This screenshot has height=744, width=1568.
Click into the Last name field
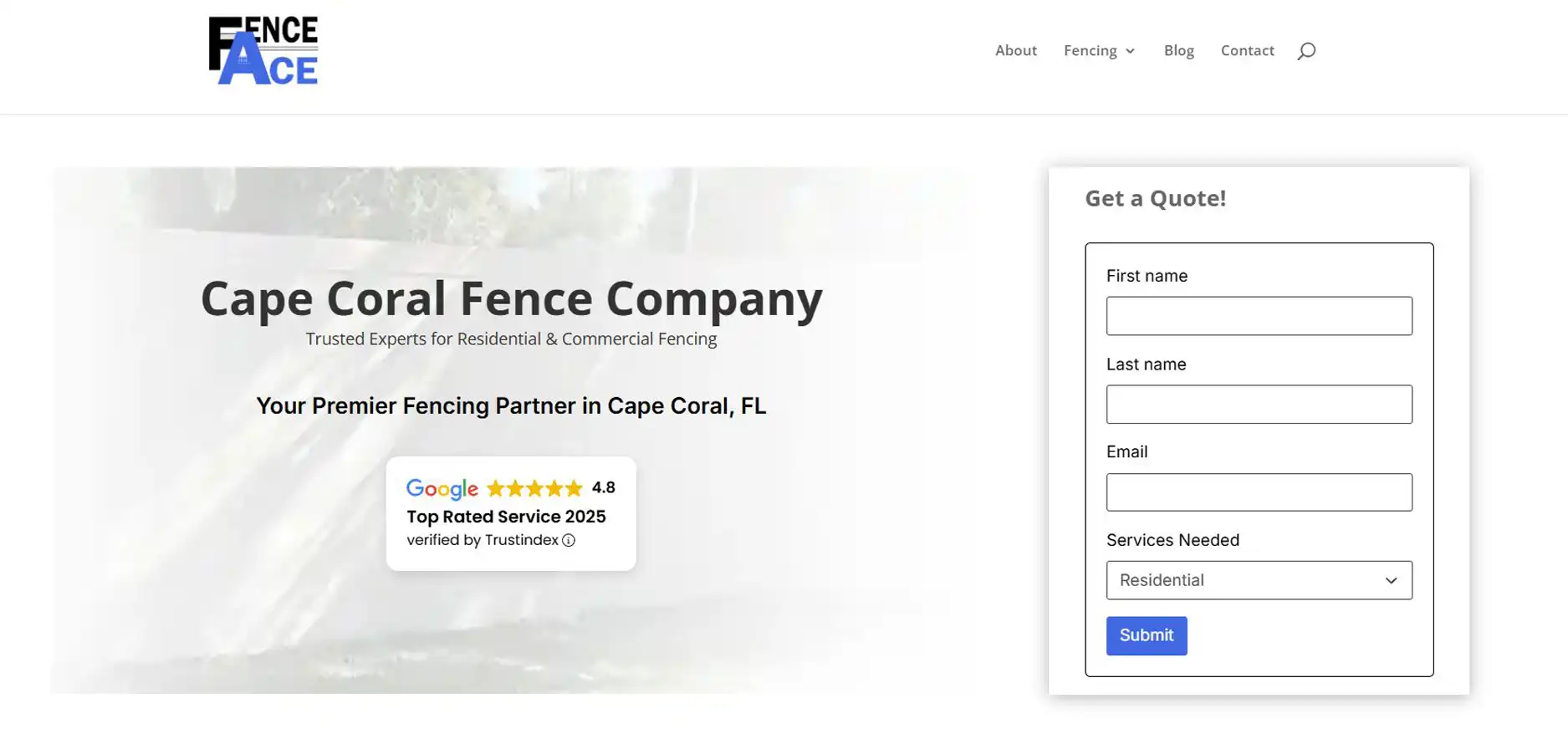point(1259,405)
